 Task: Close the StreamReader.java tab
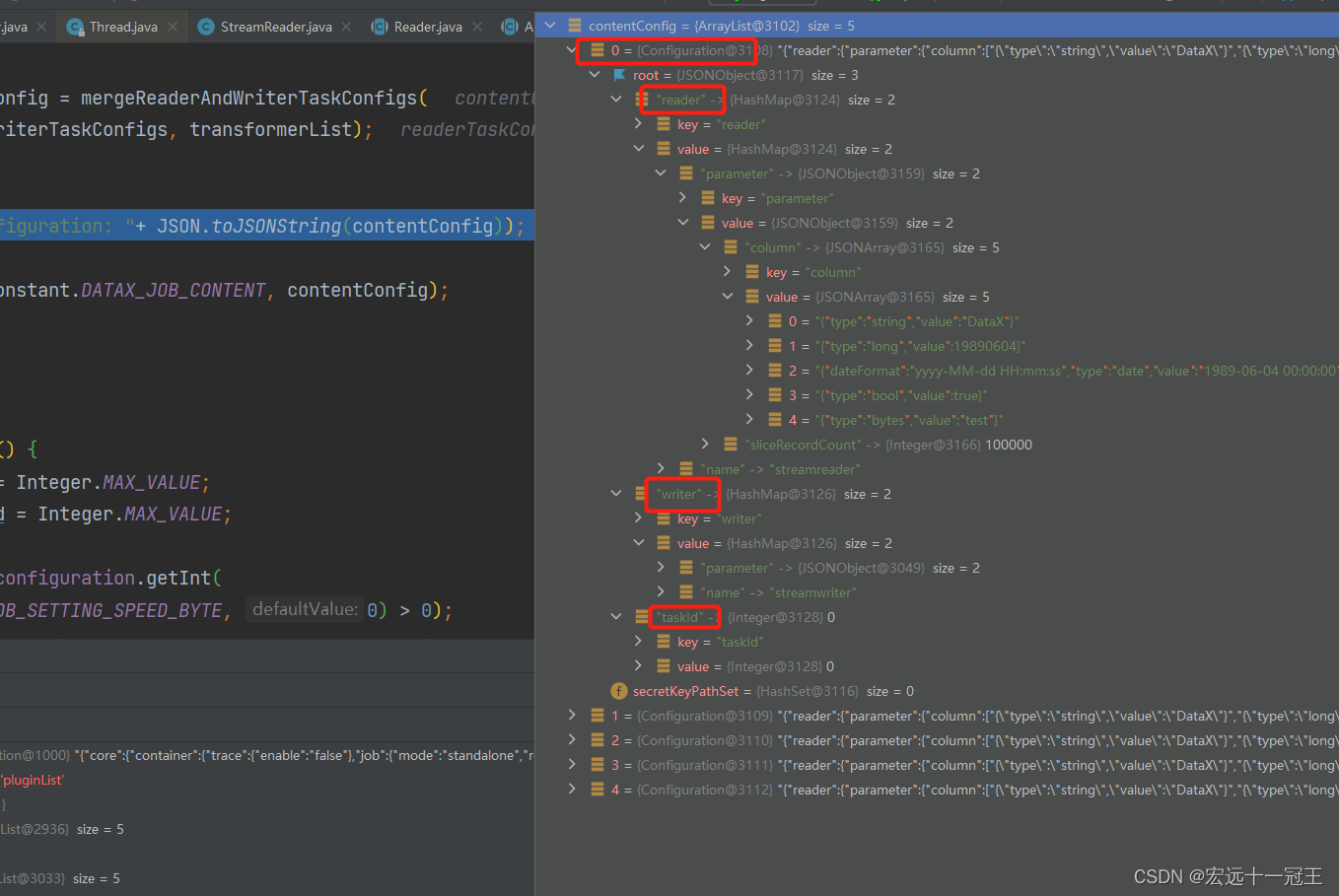point(346,27)
